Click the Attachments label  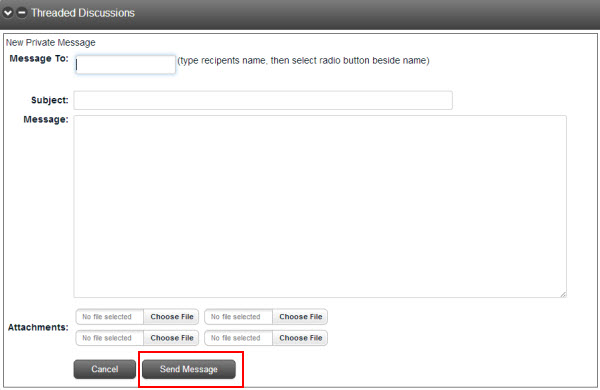point(38,328)
